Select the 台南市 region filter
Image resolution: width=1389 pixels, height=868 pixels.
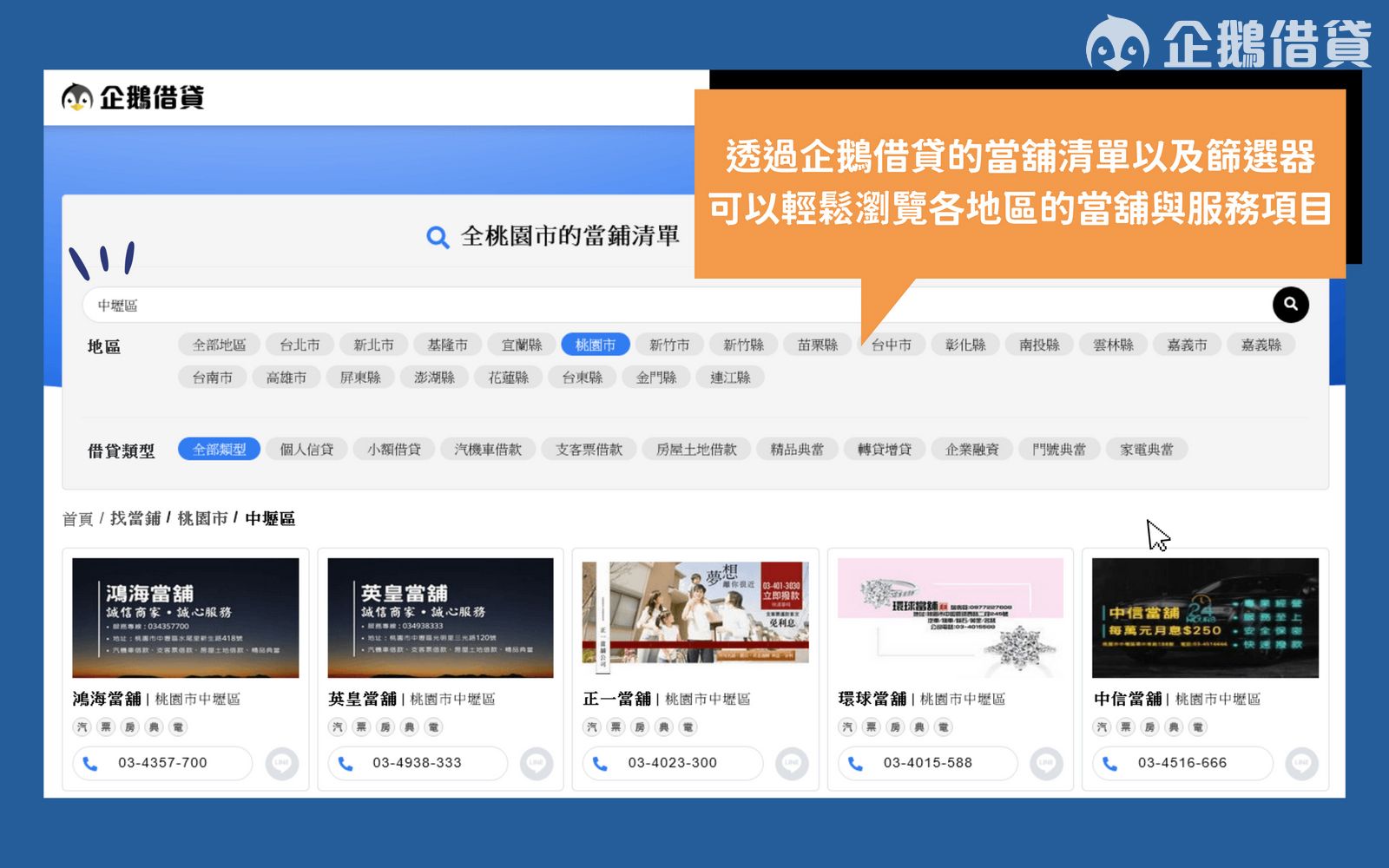pos(213,378)
